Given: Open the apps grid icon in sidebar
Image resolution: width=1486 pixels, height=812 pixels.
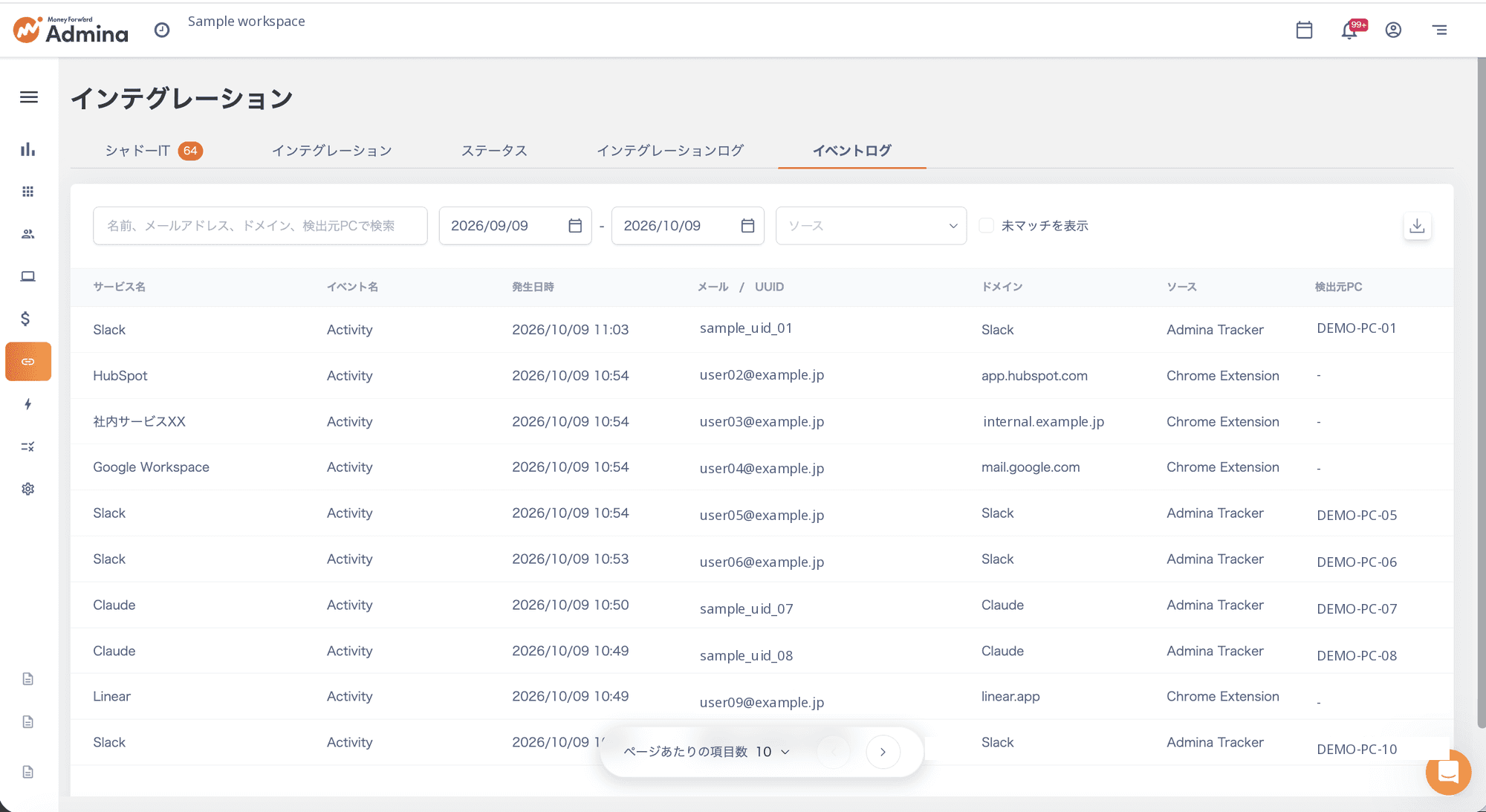Looking at the screenshot, I should click(x=27, y=192).
